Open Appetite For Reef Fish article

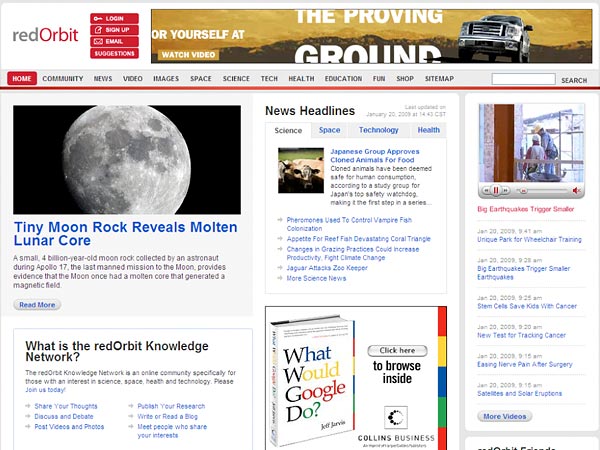click(359, 239)
